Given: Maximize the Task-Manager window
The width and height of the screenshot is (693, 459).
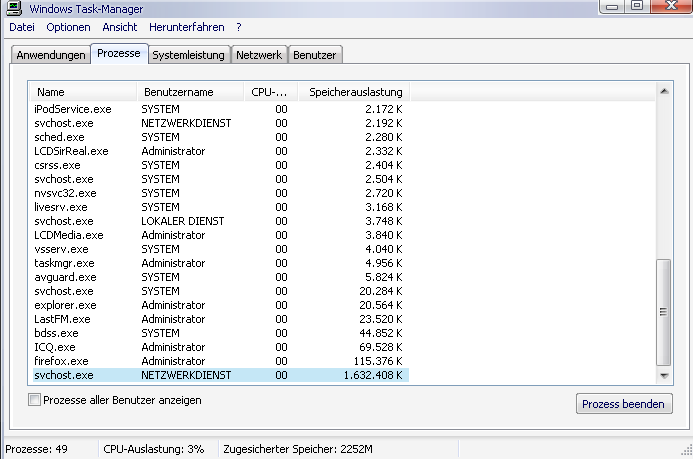Looking at the screenshot, I should click(637, 6).
